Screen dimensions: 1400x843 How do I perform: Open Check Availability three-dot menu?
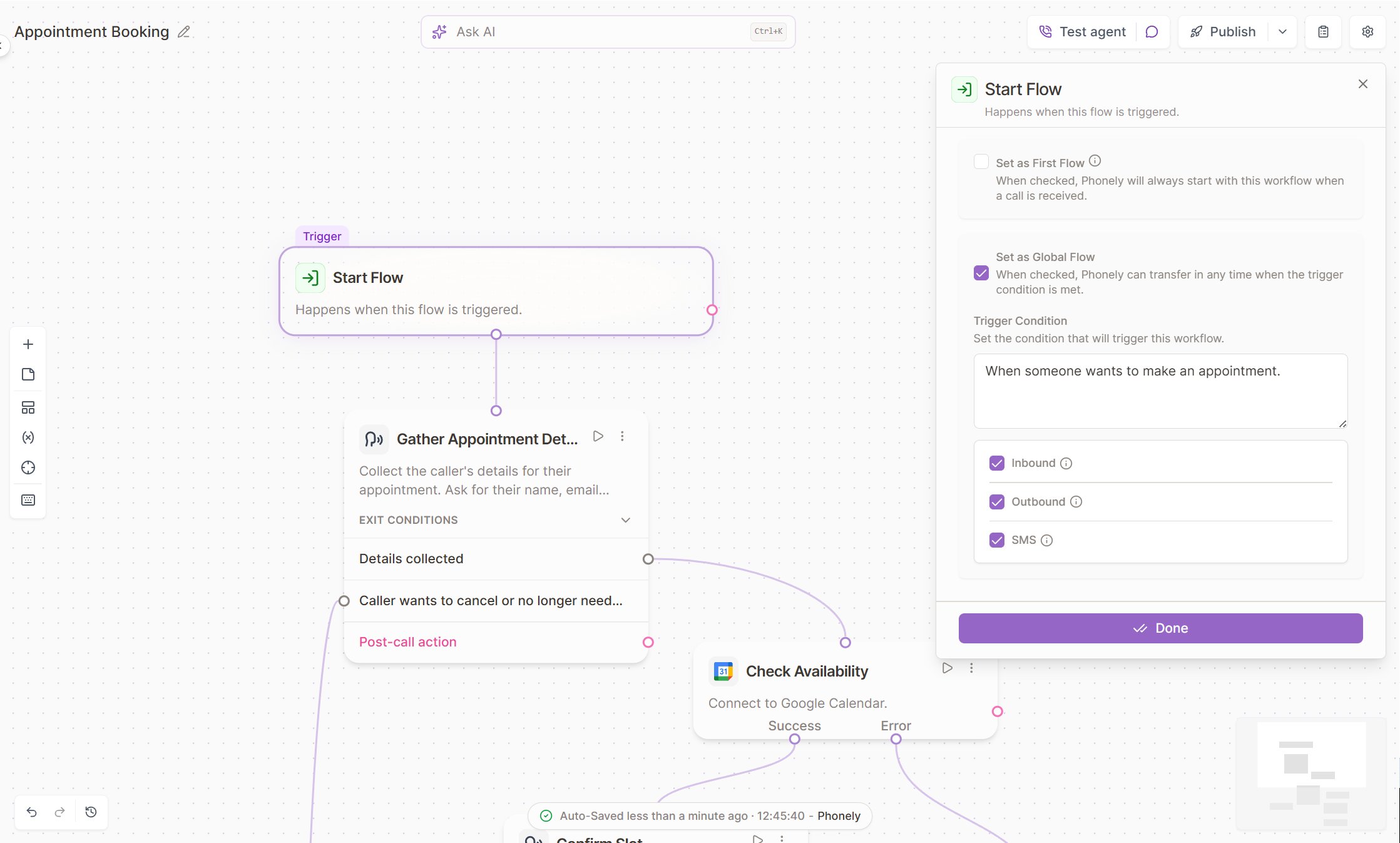coord(971,668)
